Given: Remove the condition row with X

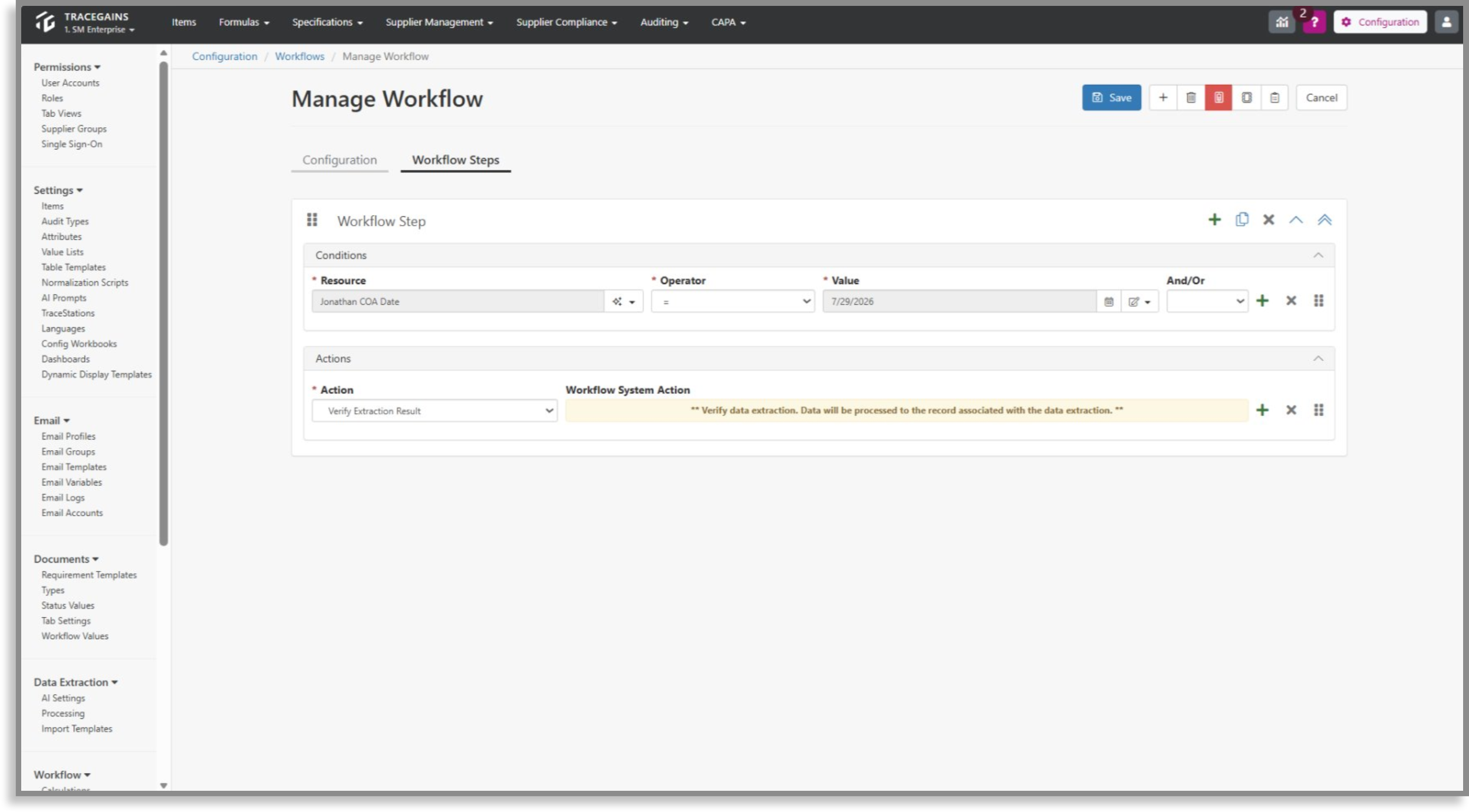Looking at the screenshot, I should (x=1291, y=301).
